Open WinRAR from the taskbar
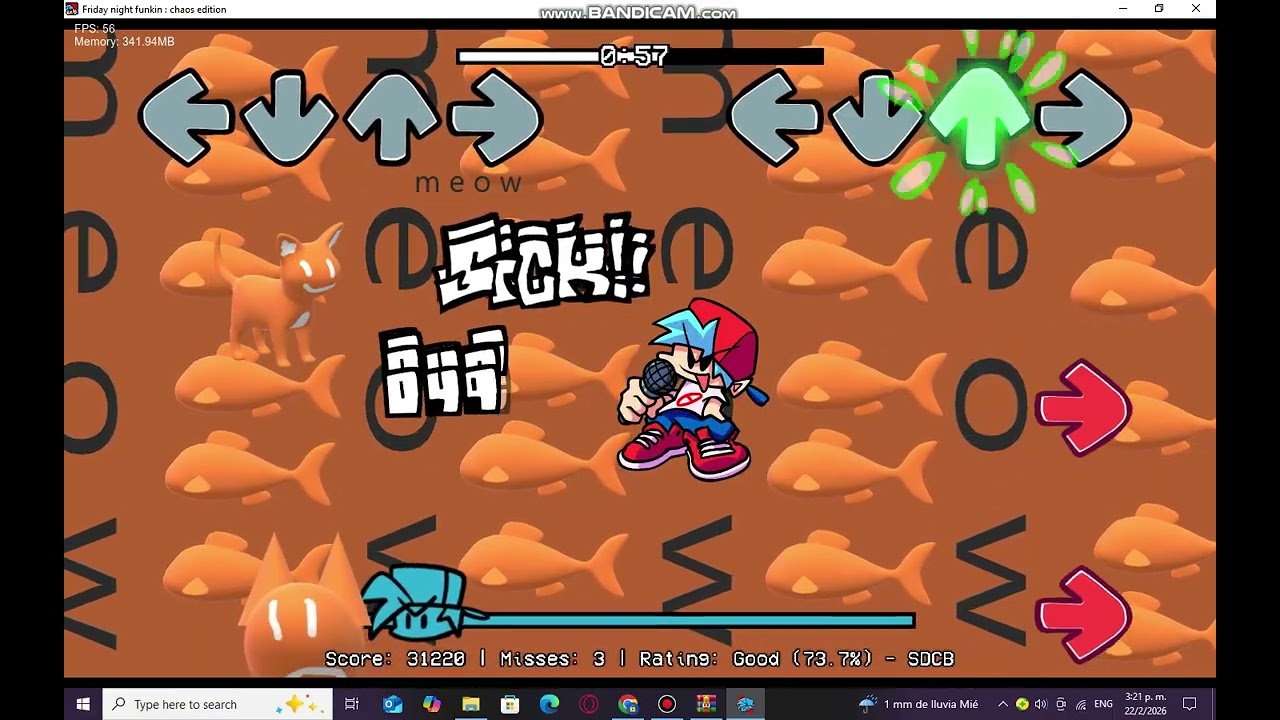 click(x=706, y=704)
